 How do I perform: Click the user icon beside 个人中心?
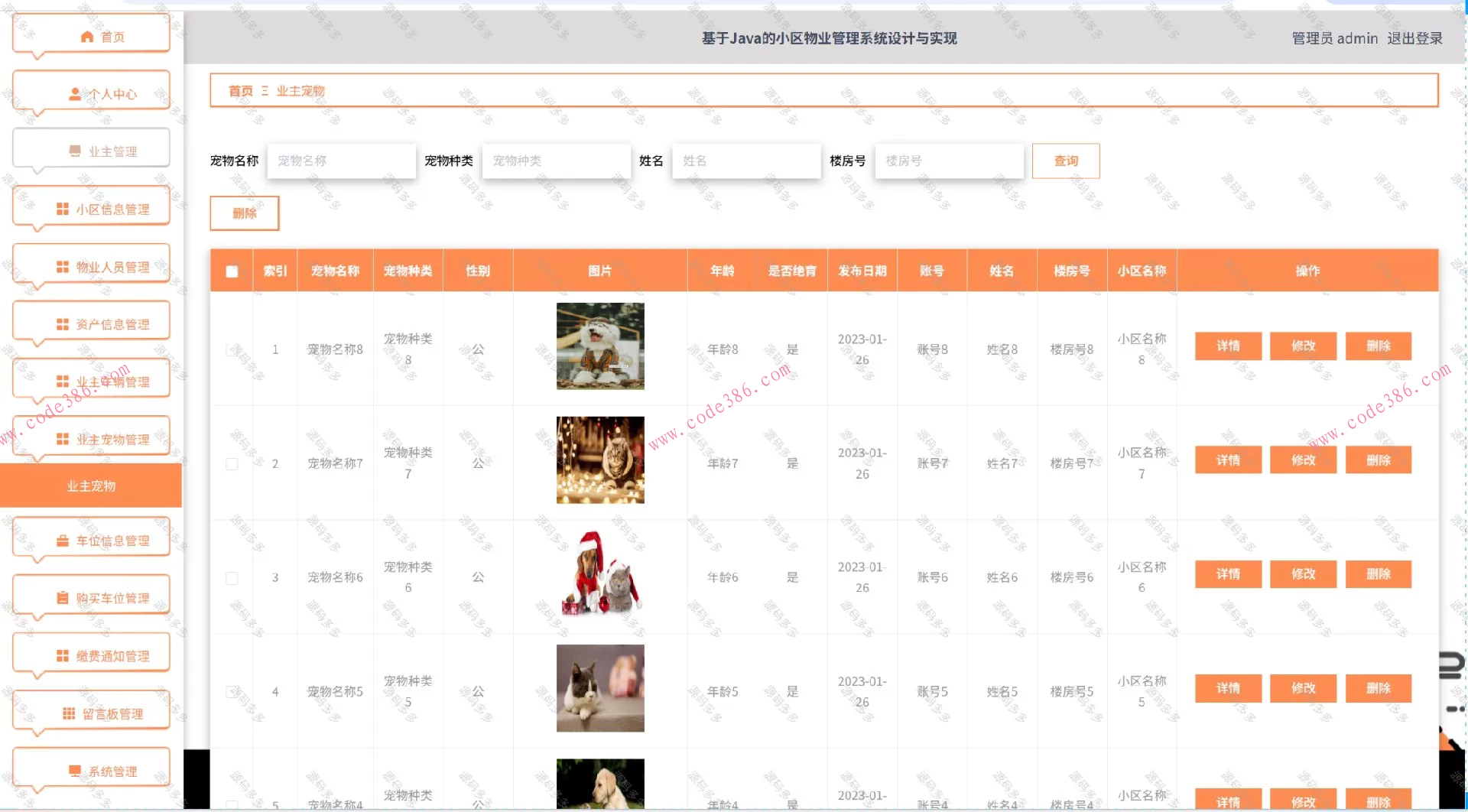[75, 94]
